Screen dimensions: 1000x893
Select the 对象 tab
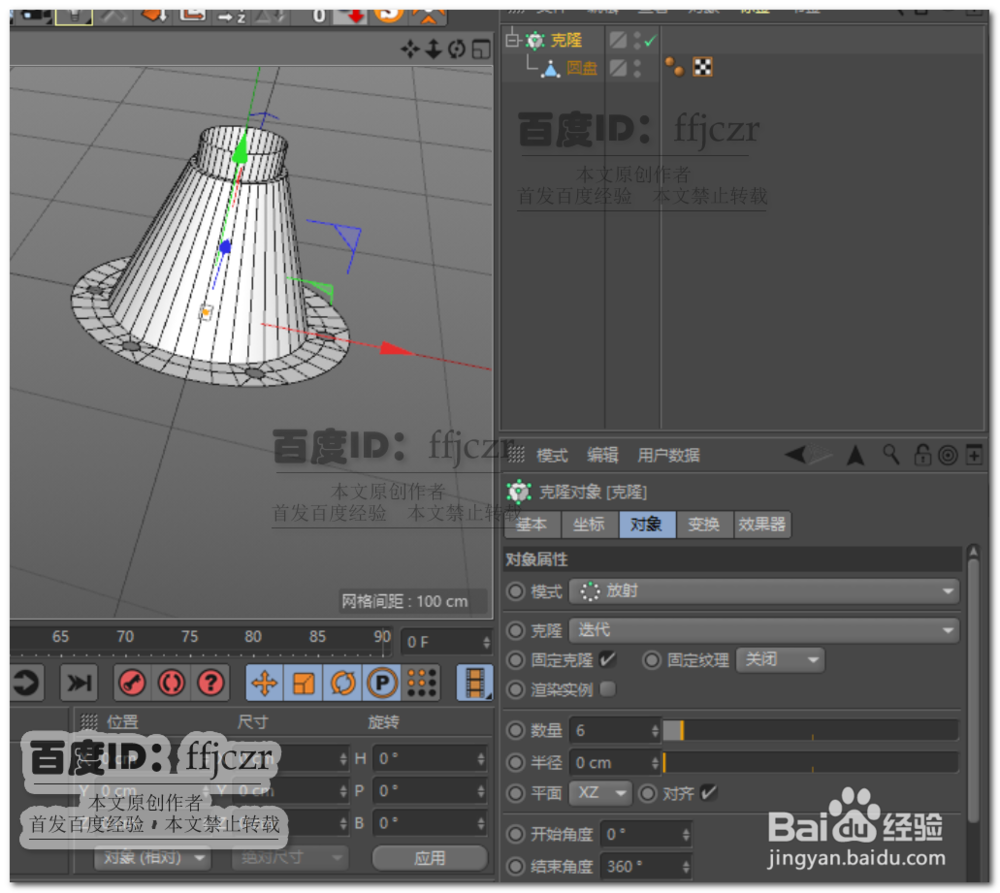pos(647,524)
